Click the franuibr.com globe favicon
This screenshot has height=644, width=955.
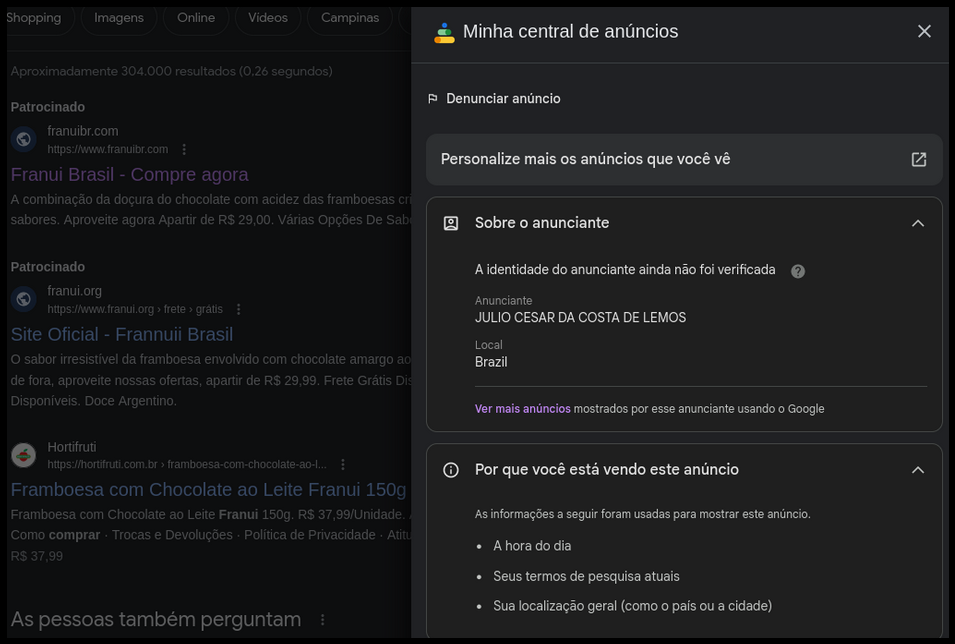(24, 140)
